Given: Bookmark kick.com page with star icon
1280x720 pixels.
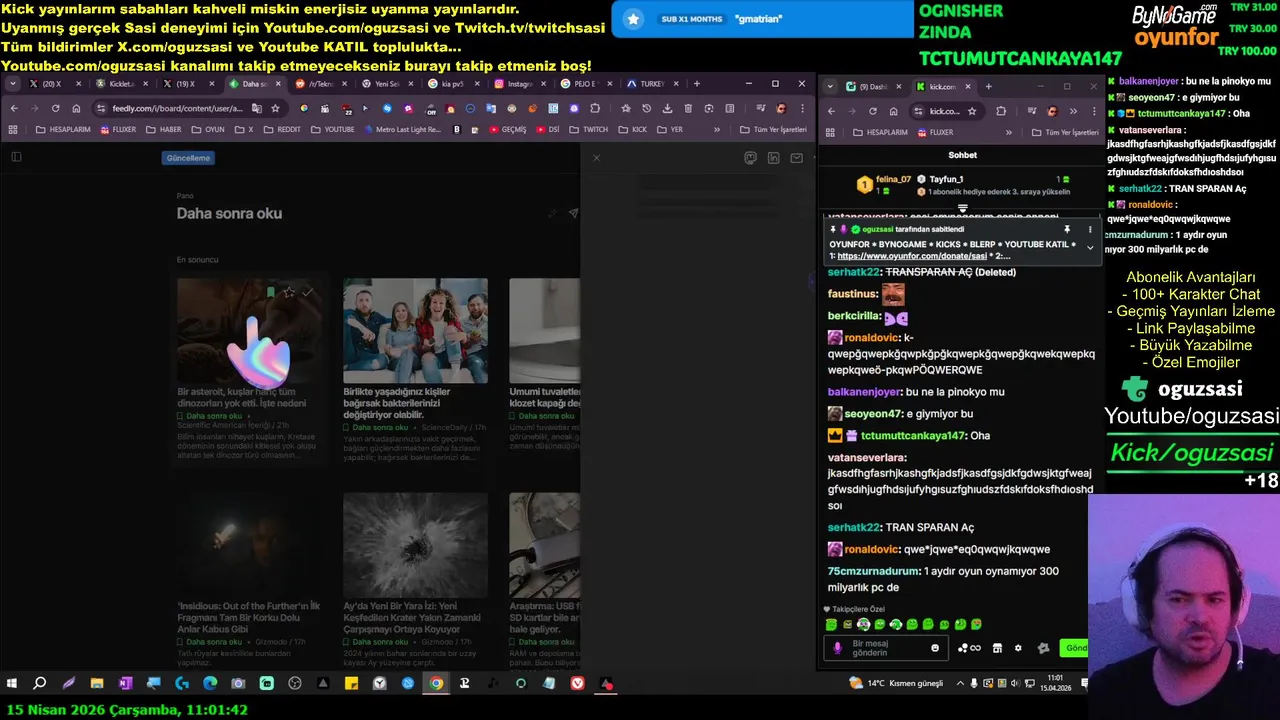Looking at the screenshot, I should click(x=971, y=111).
